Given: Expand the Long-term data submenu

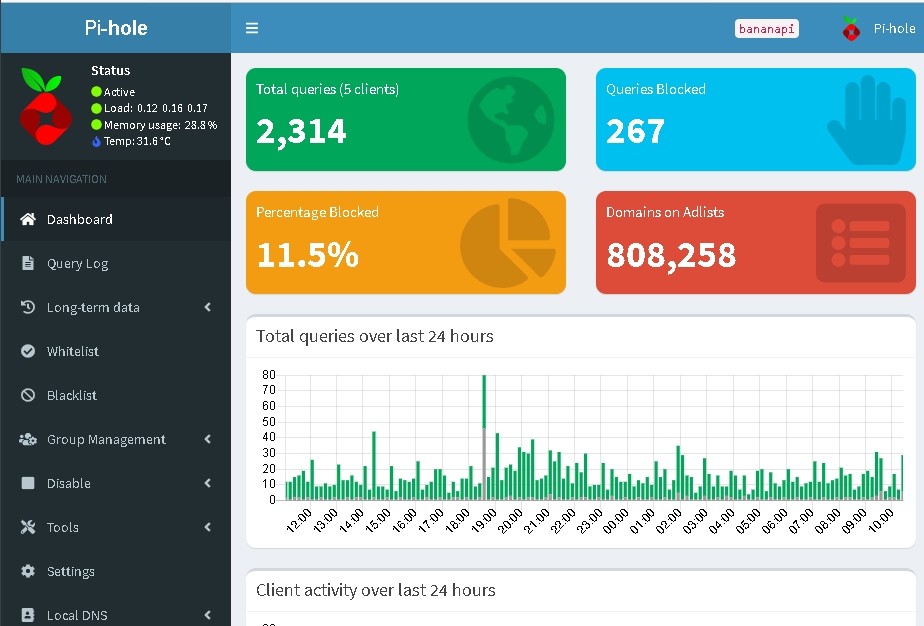Looking at the screenshot, I should click(207, 307).
